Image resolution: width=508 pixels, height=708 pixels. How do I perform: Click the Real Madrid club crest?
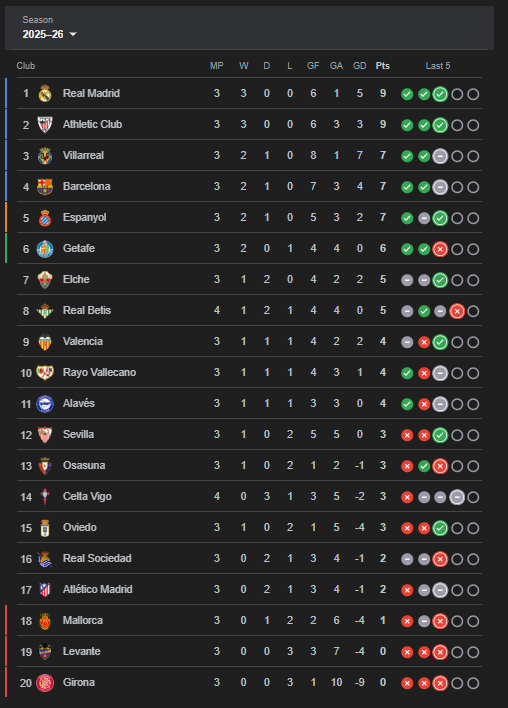click(45, 93)
